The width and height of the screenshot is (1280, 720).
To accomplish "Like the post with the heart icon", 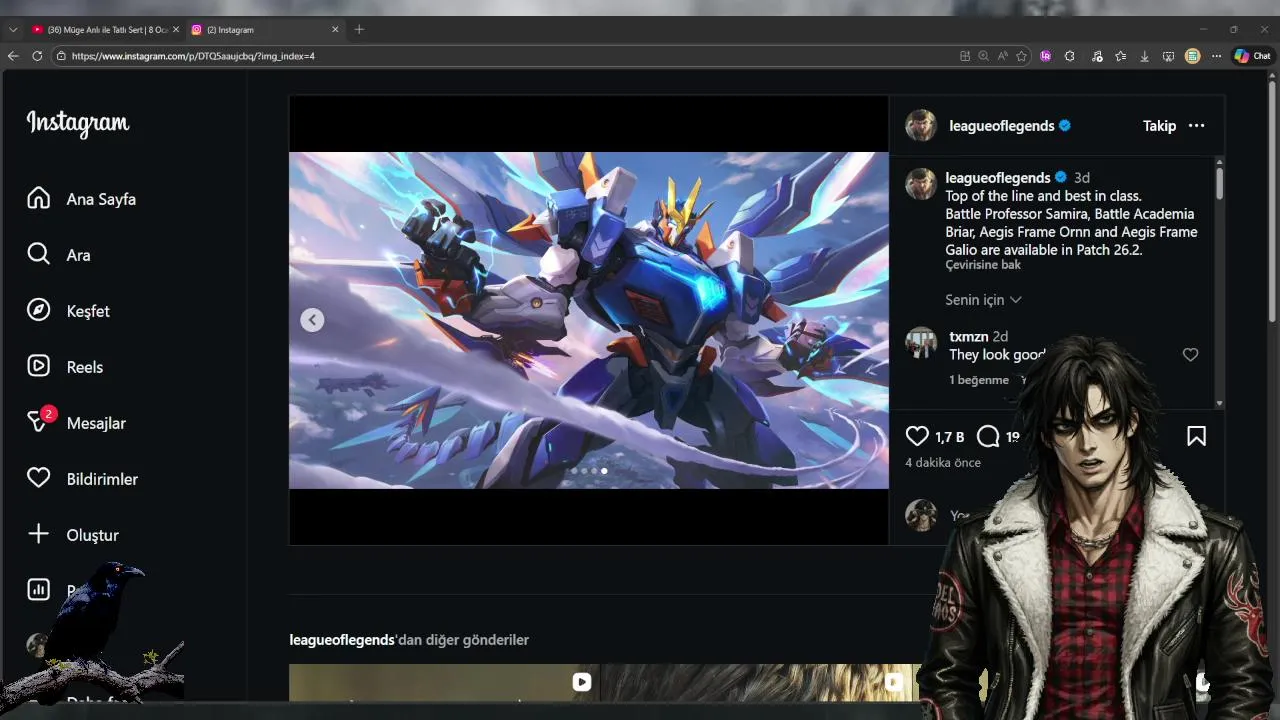I will (917, 436).
